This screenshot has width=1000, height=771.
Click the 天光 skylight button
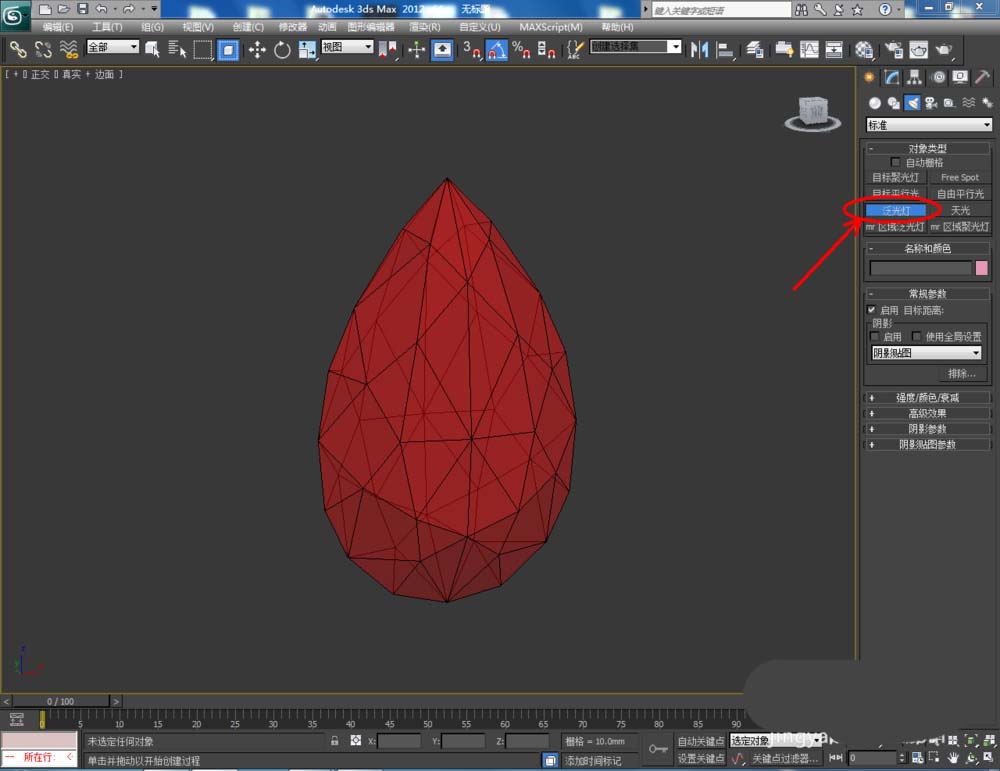coord(960,210)
